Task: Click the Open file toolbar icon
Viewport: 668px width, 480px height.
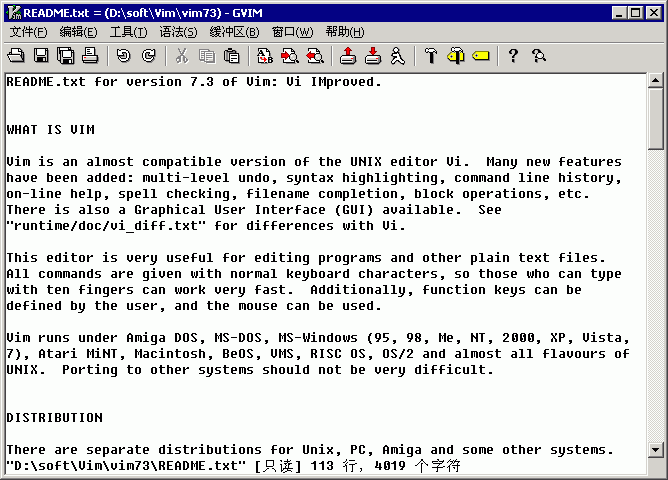Action: pyautogui.click(x=16, y=56)
